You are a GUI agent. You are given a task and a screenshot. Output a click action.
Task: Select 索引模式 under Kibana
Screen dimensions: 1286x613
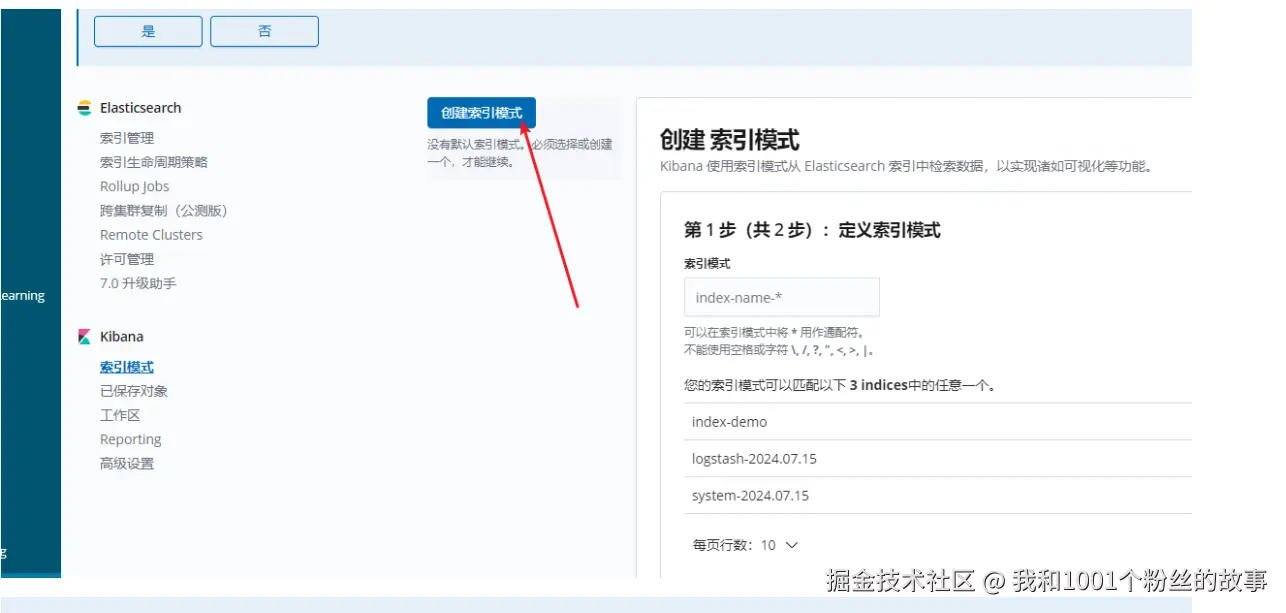coord(127,367)
